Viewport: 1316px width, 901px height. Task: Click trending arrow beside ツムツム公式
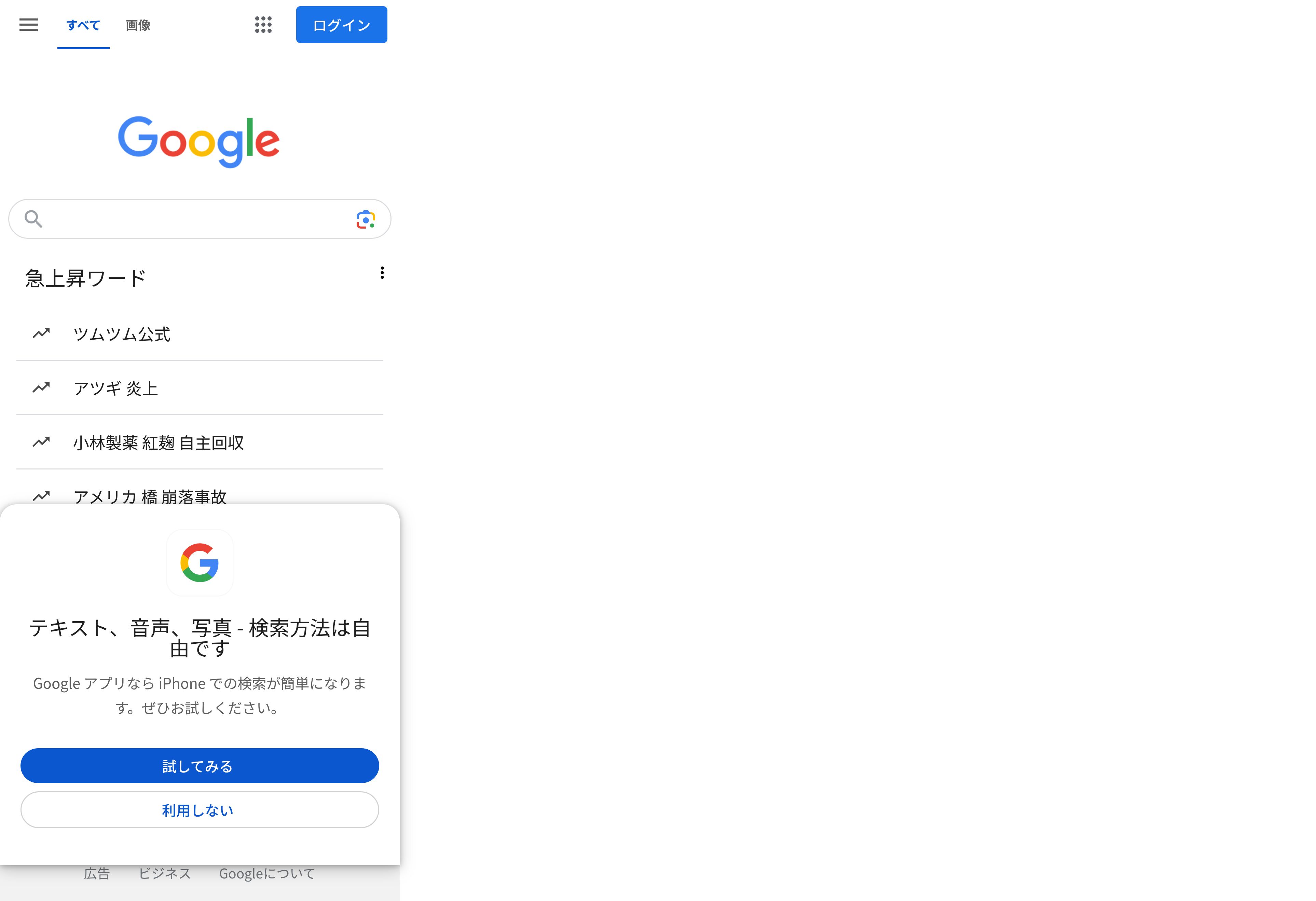tap(41, 333)
